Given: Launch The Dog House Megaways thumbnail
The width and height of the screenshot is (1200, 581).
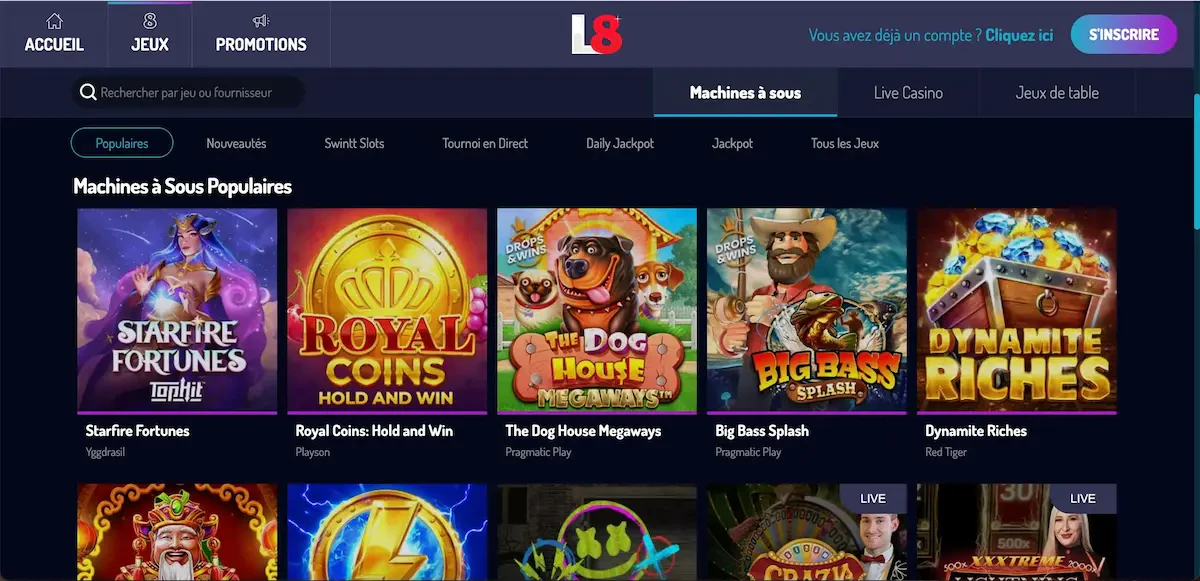Looking at the screenshot, I should pyautogui.click(x=597, y=310).
